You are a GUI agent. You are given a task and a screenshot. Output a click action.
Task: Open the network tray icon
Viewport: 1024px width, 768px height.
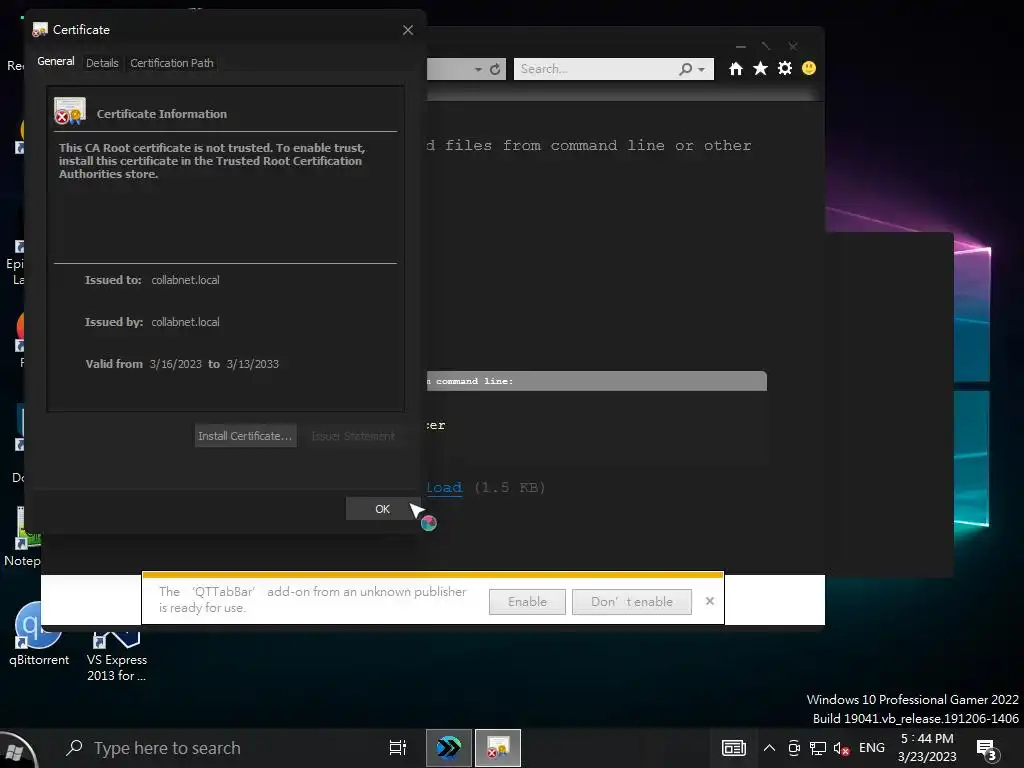[x=818, y=748]
